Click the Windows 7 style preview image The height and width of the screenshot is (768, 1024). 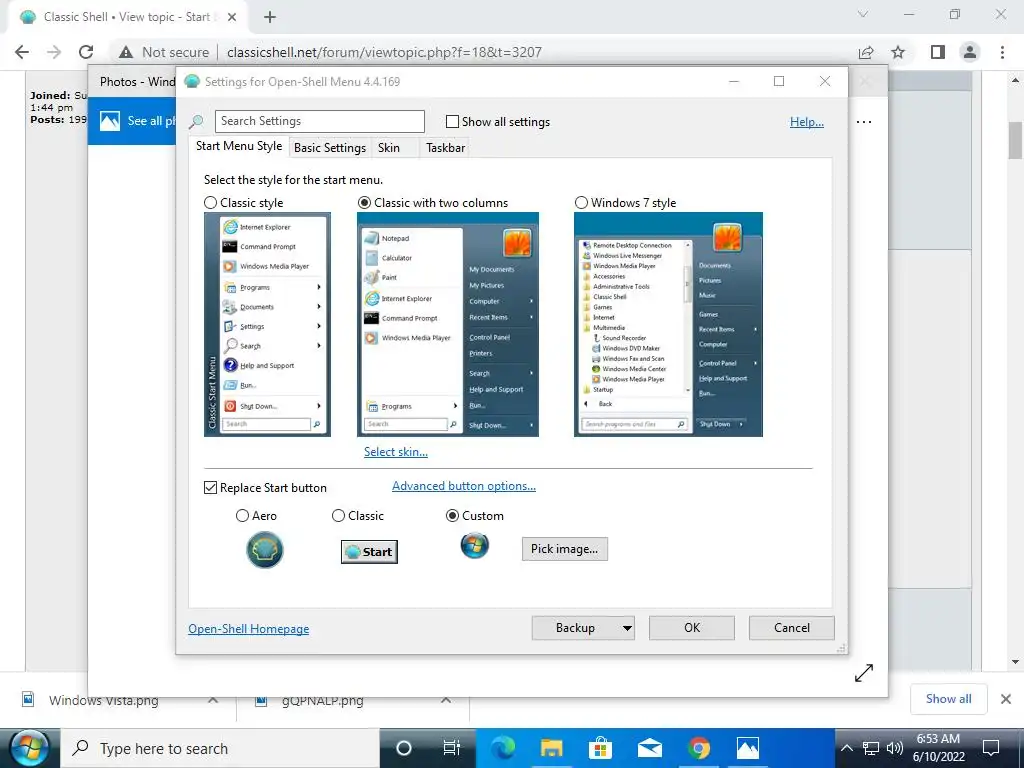[668, 325]
